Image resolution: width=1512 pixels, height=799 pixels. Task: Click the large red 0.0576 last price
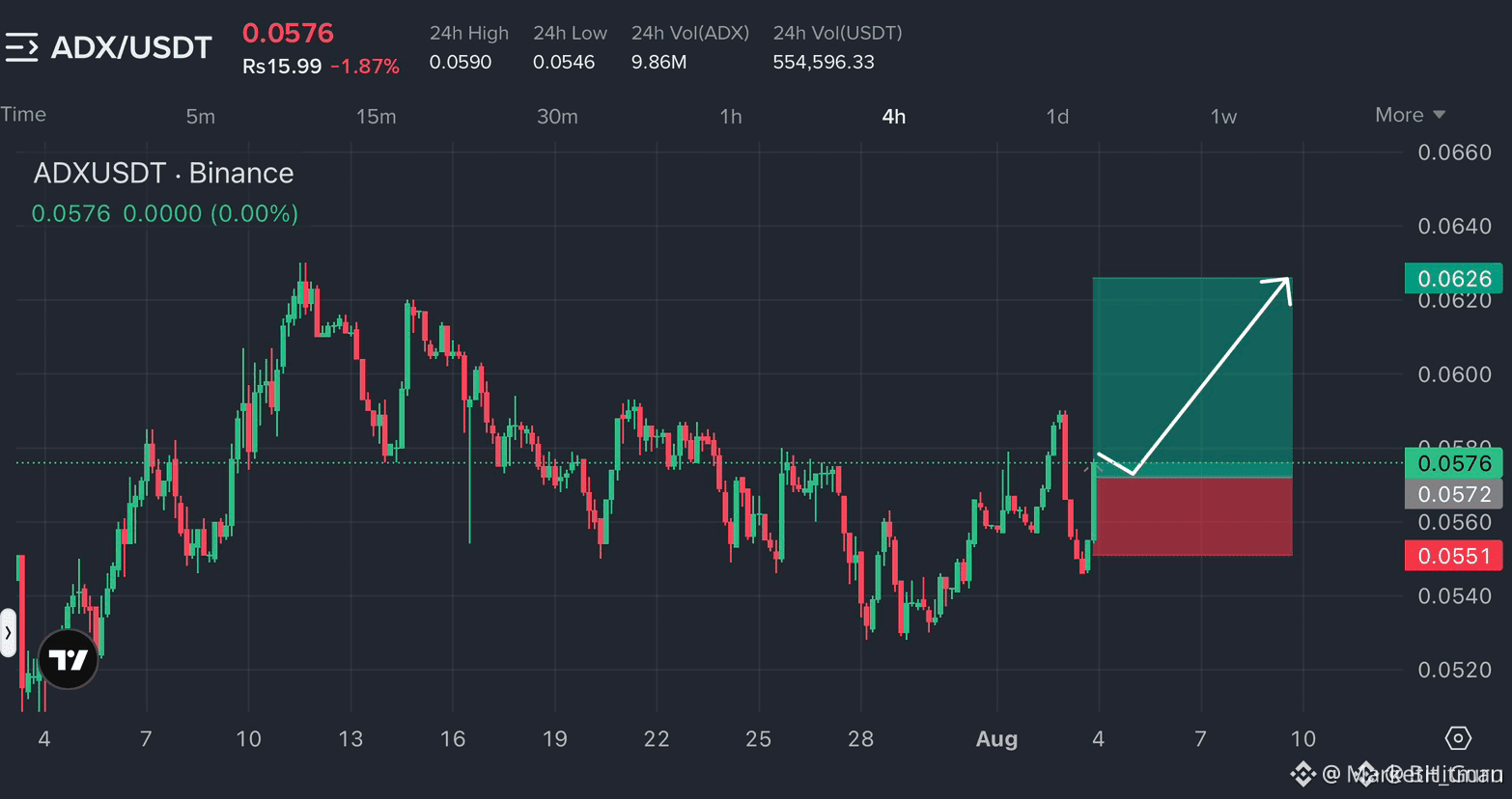(288, 33)
